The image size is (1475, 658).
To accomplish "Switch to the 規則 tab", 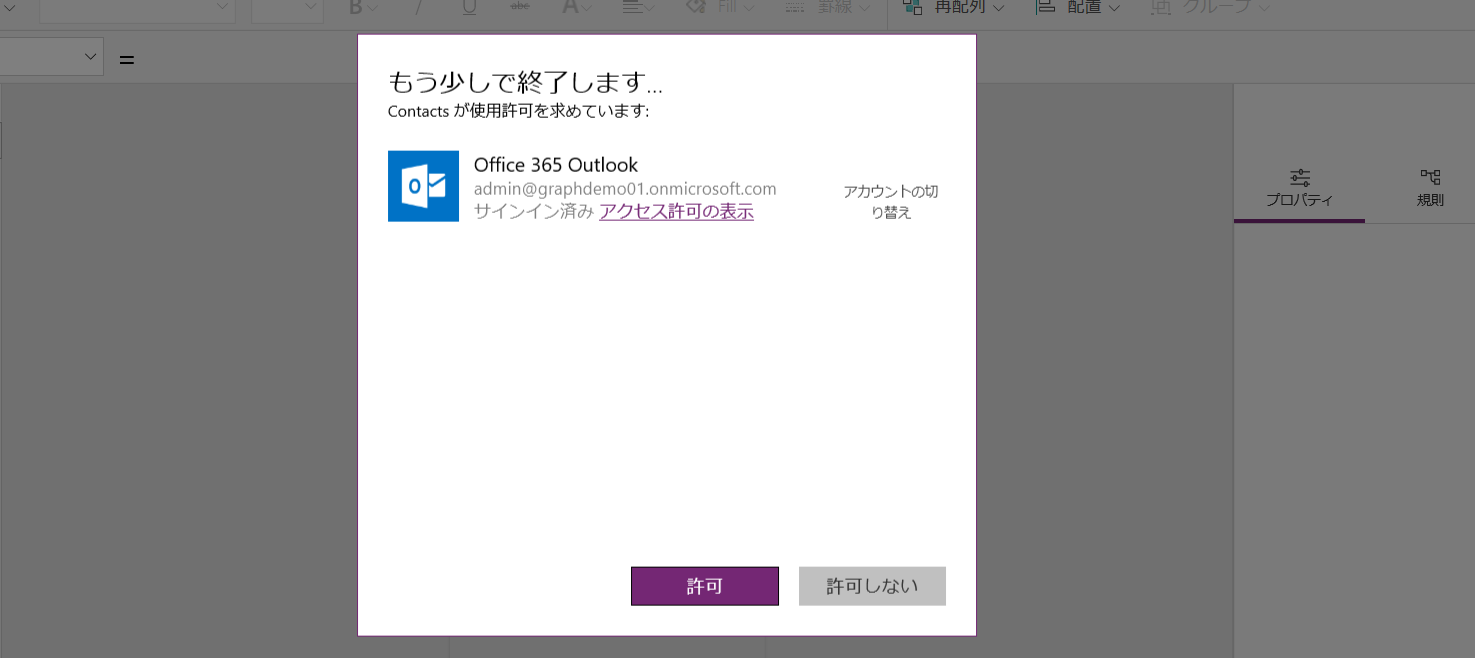I will (1430, 188).
